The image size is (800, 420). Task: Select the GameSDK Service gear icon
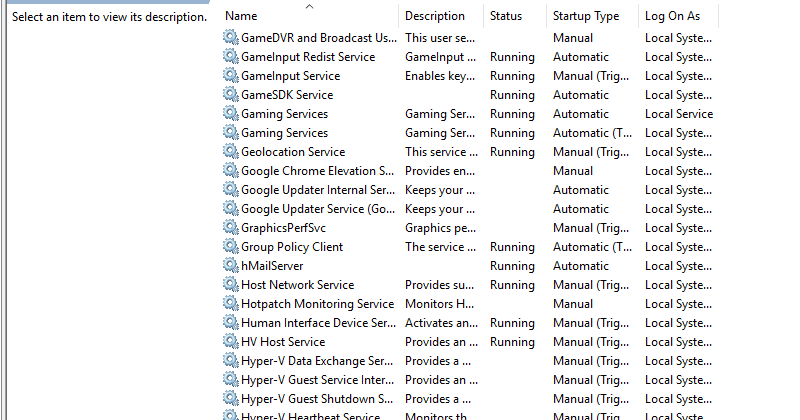[231, 94]
